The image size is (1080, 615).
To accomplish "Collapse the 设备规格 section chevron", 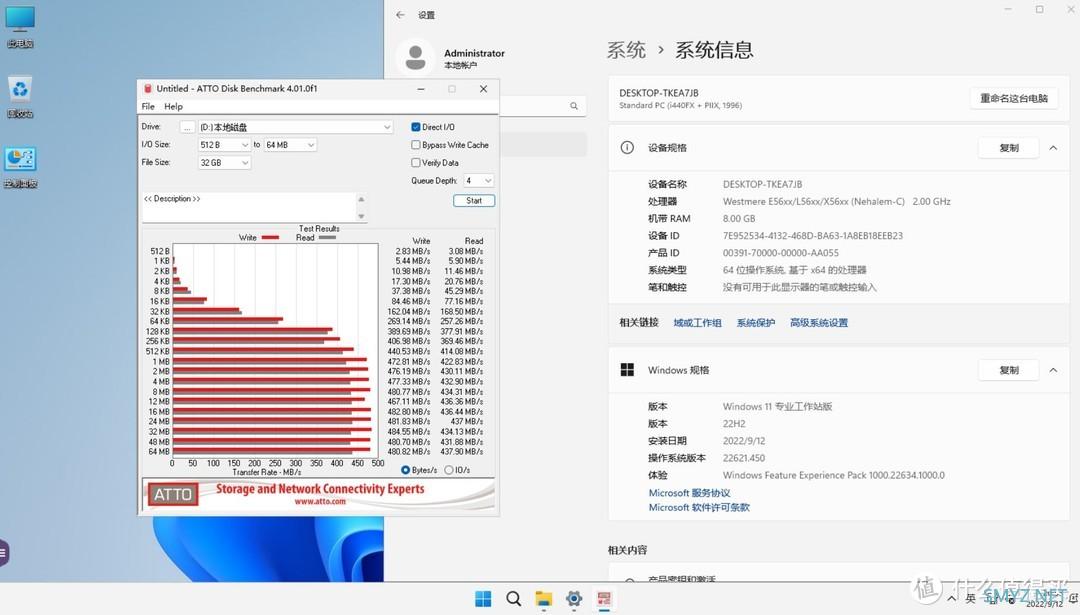I will click(x=1053, y=147).
